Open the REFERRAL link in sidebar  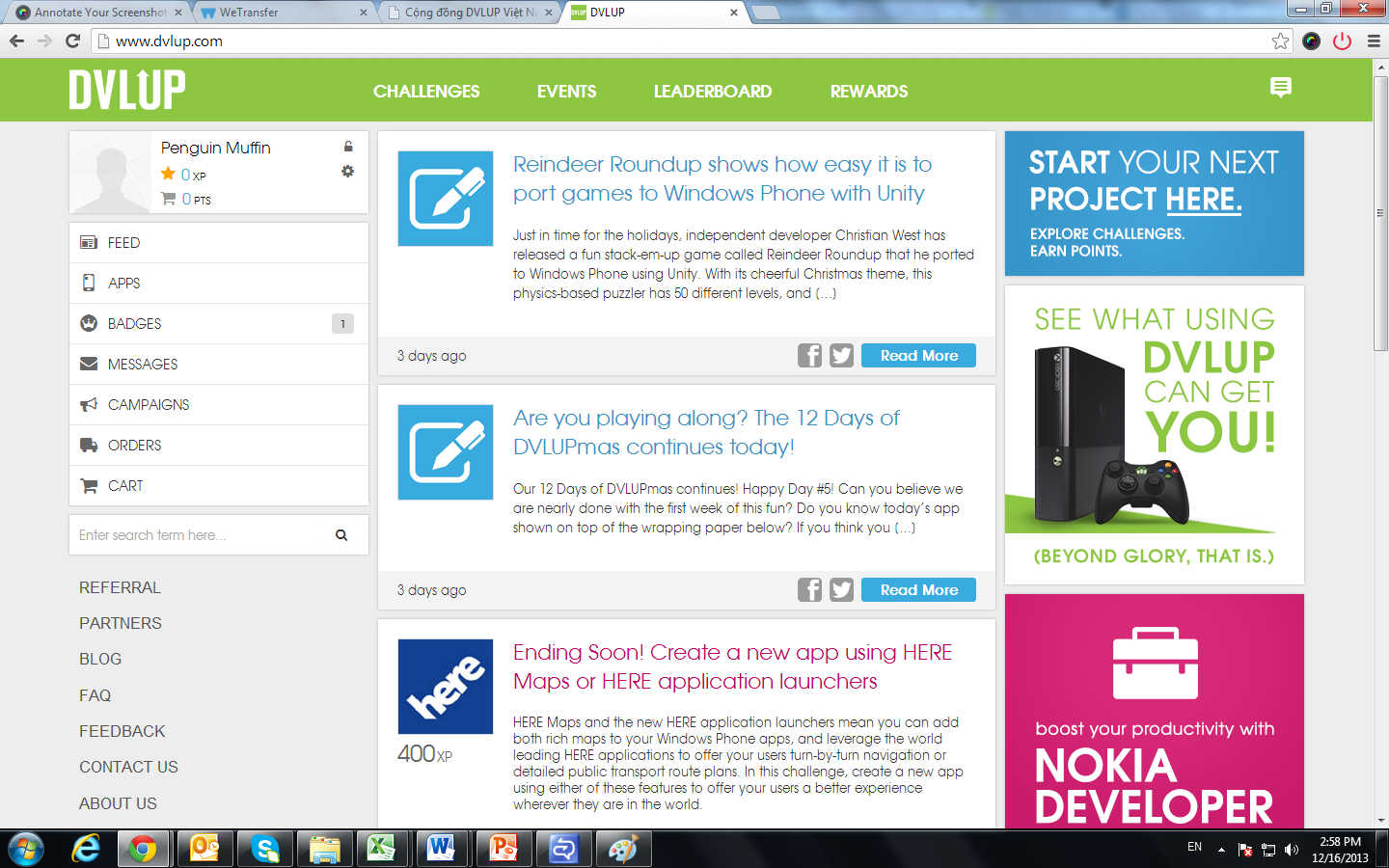120,587
